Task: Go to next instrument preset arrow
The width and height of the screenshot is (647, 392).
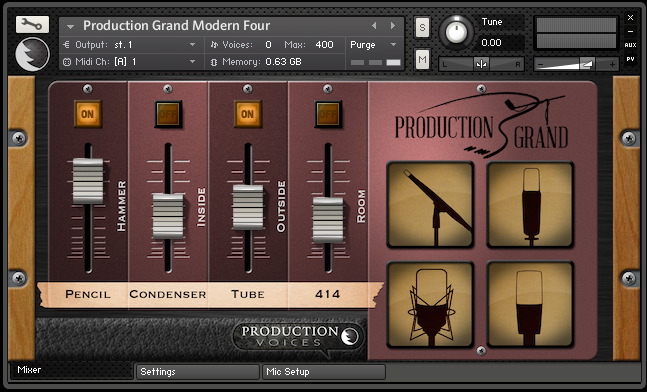Action: [393, 26]
